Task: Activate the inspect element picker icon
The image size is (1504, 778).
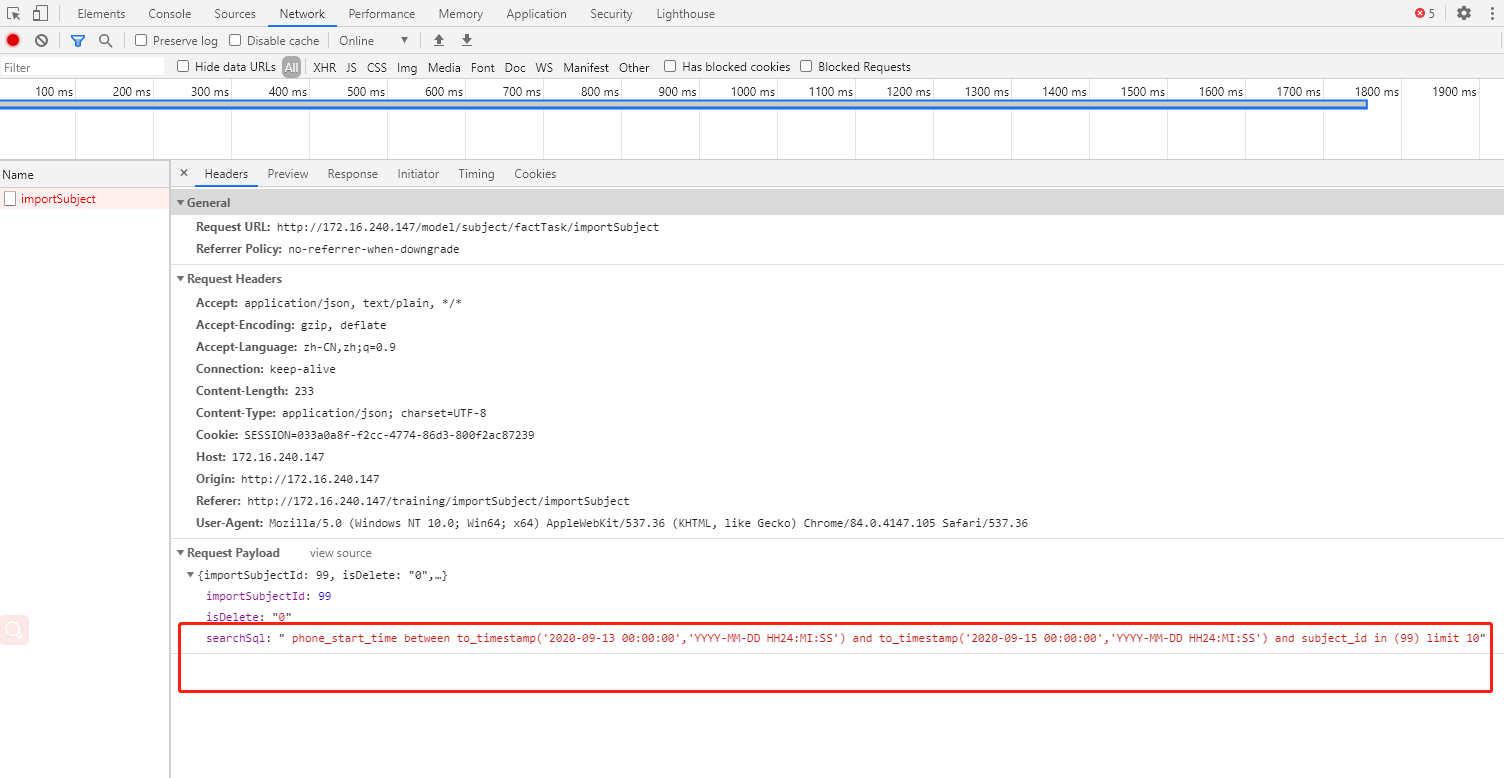Action: pyautogui.click(x=14, y=14)
